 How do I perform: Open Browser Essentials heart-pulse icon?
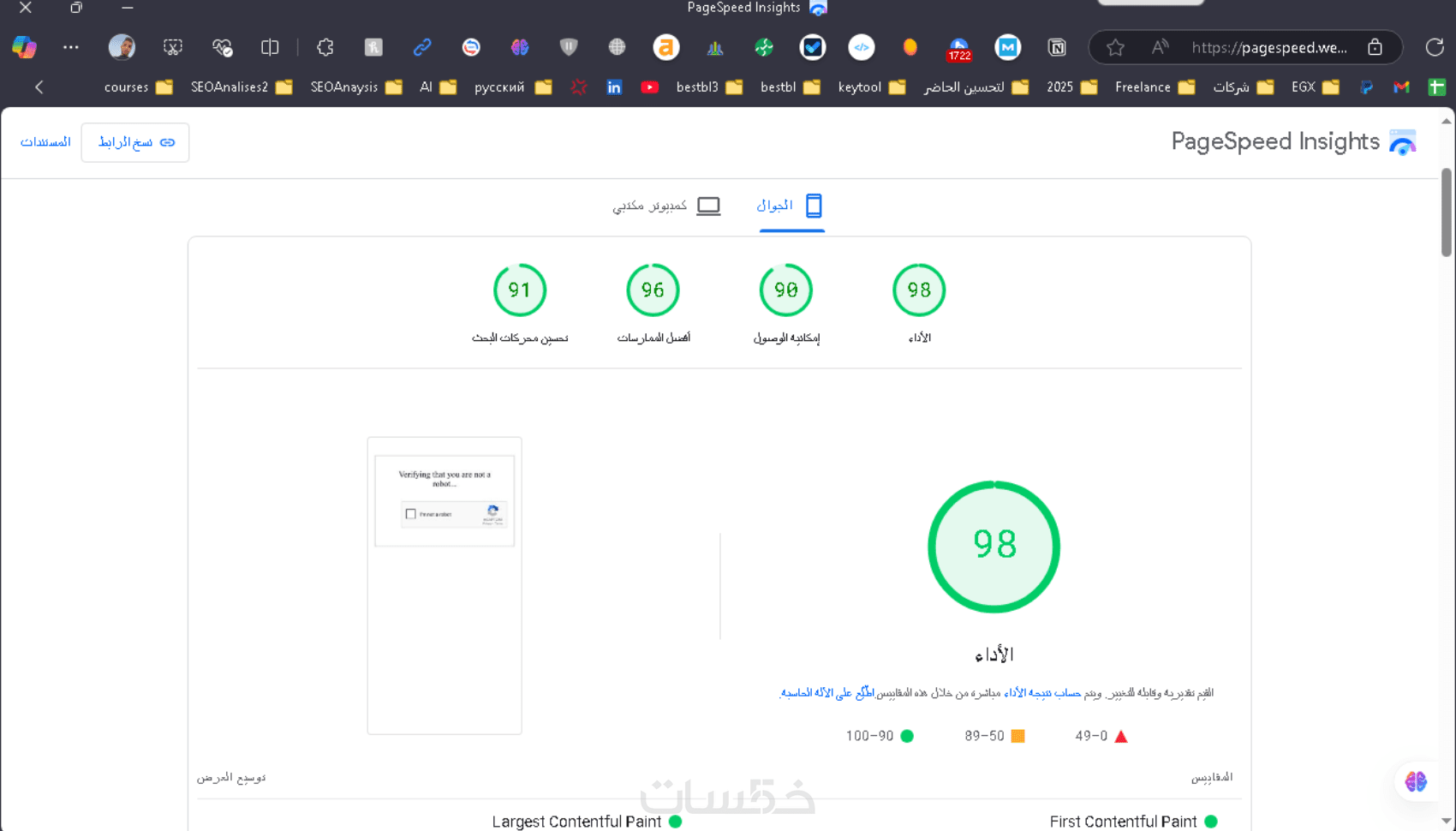223,47
